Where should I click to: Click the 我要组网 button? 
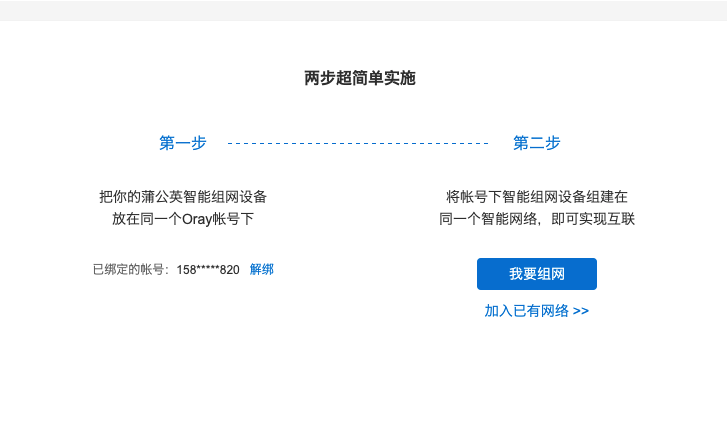click(x=537, y=274)
